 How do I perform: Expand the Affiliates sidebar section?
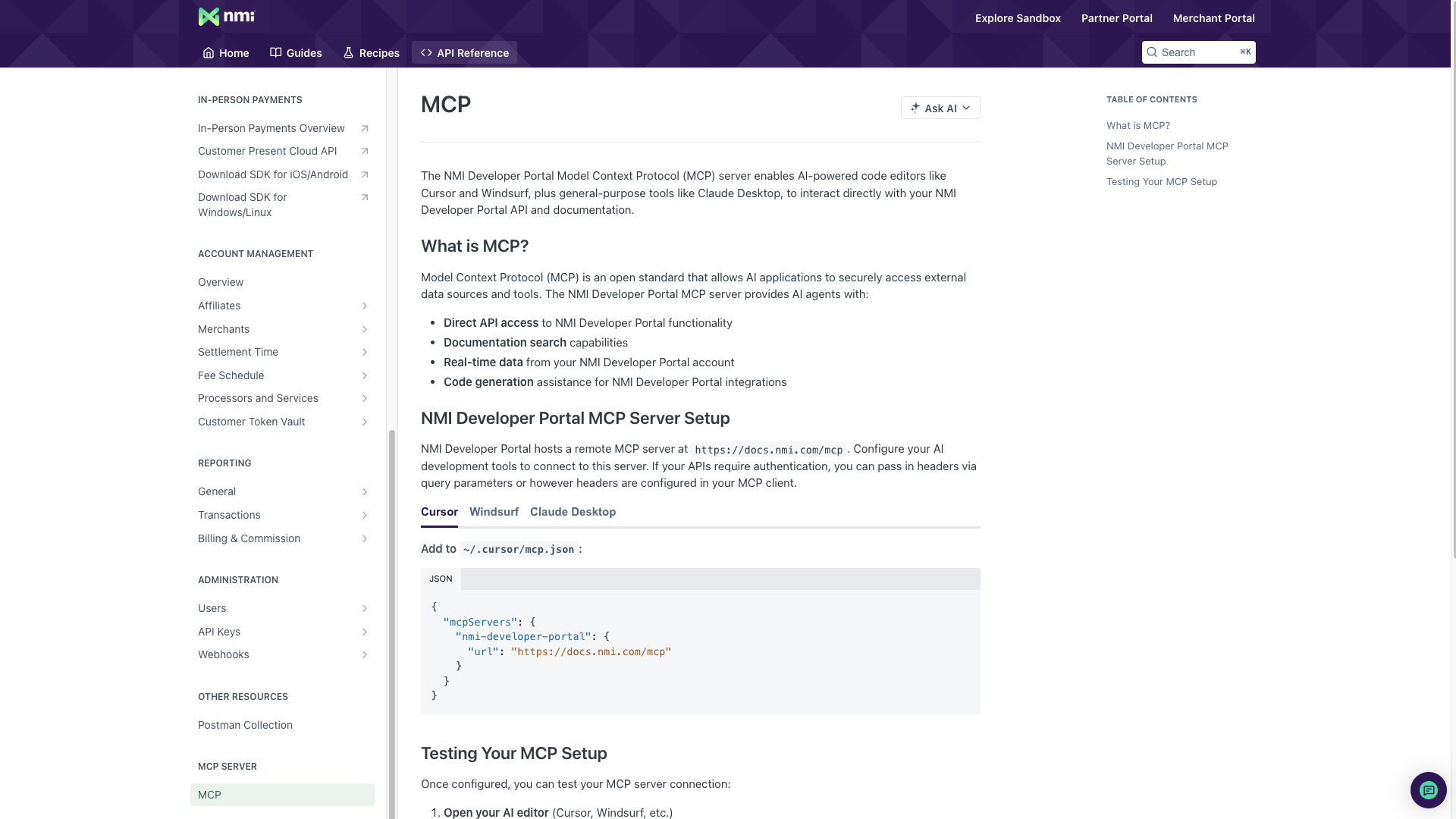pos(366,306)
